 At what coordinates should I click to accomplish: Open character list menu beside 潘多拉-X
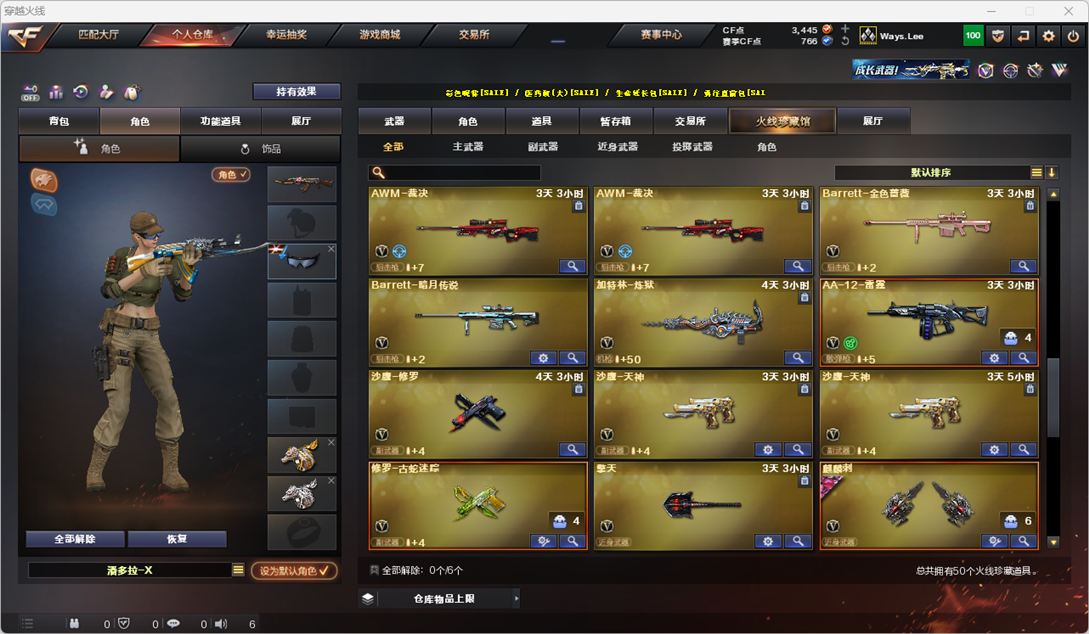click(x=238, y=569)
